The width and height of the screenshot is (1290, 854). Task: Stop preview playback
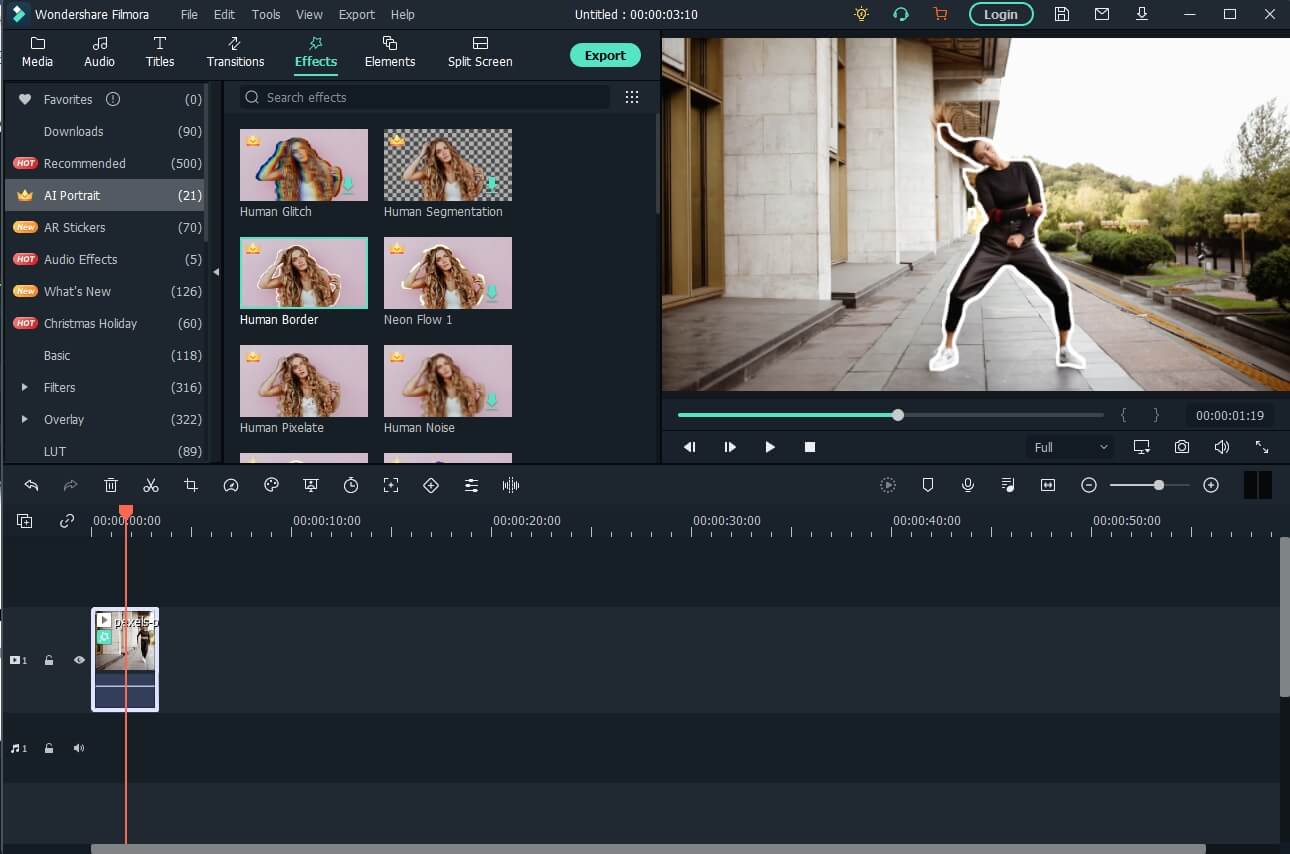point(810,447)
